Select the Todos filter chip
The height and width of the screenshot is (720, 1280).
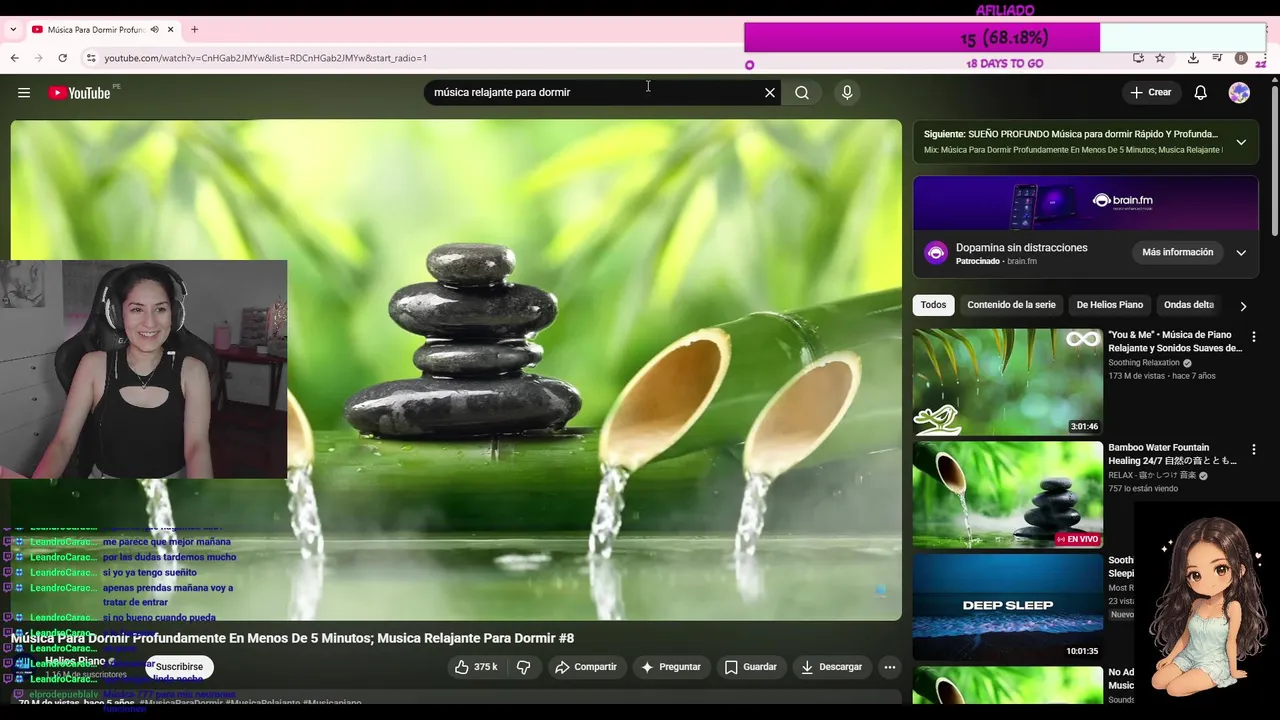pos(933,305)
